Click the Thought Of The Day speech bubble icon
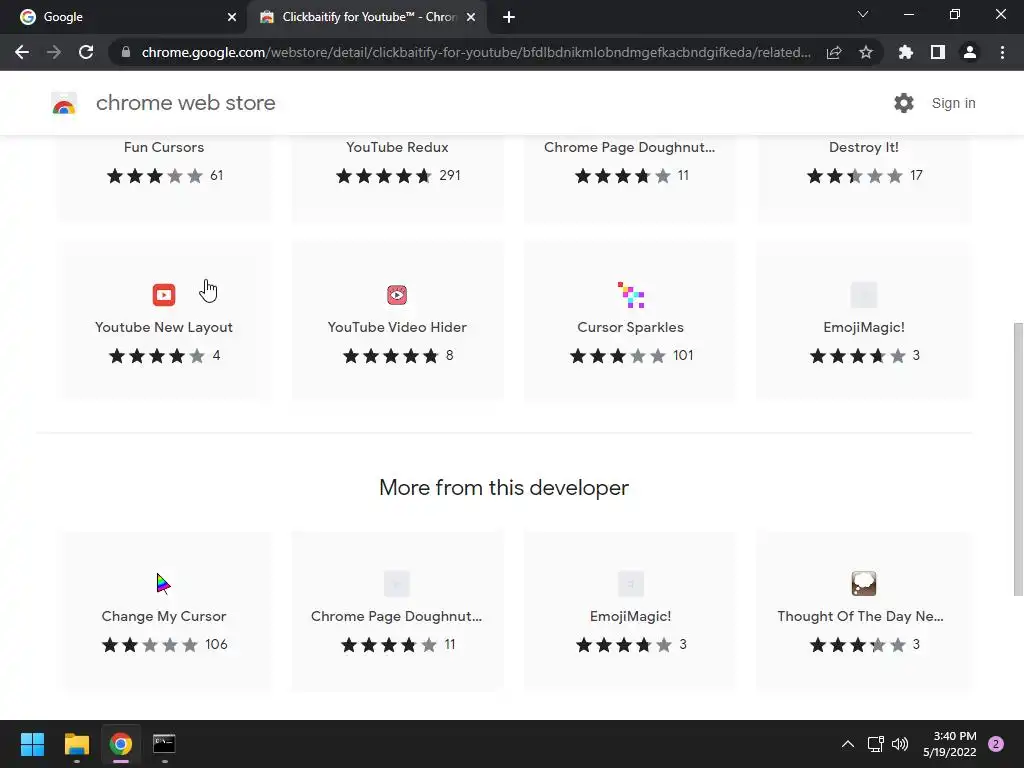 [864, 583]
